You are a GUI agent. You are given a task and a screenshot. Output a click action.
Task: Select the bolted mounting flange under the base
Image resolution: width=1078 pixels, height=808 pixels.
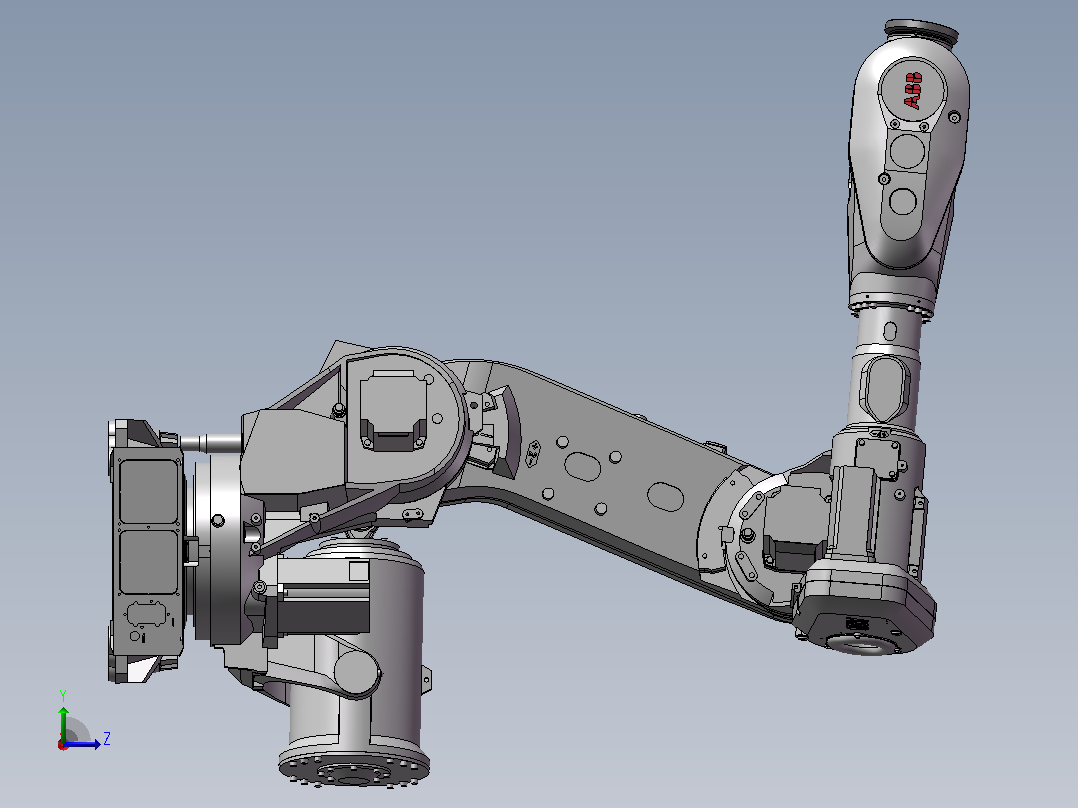[354, 766]
